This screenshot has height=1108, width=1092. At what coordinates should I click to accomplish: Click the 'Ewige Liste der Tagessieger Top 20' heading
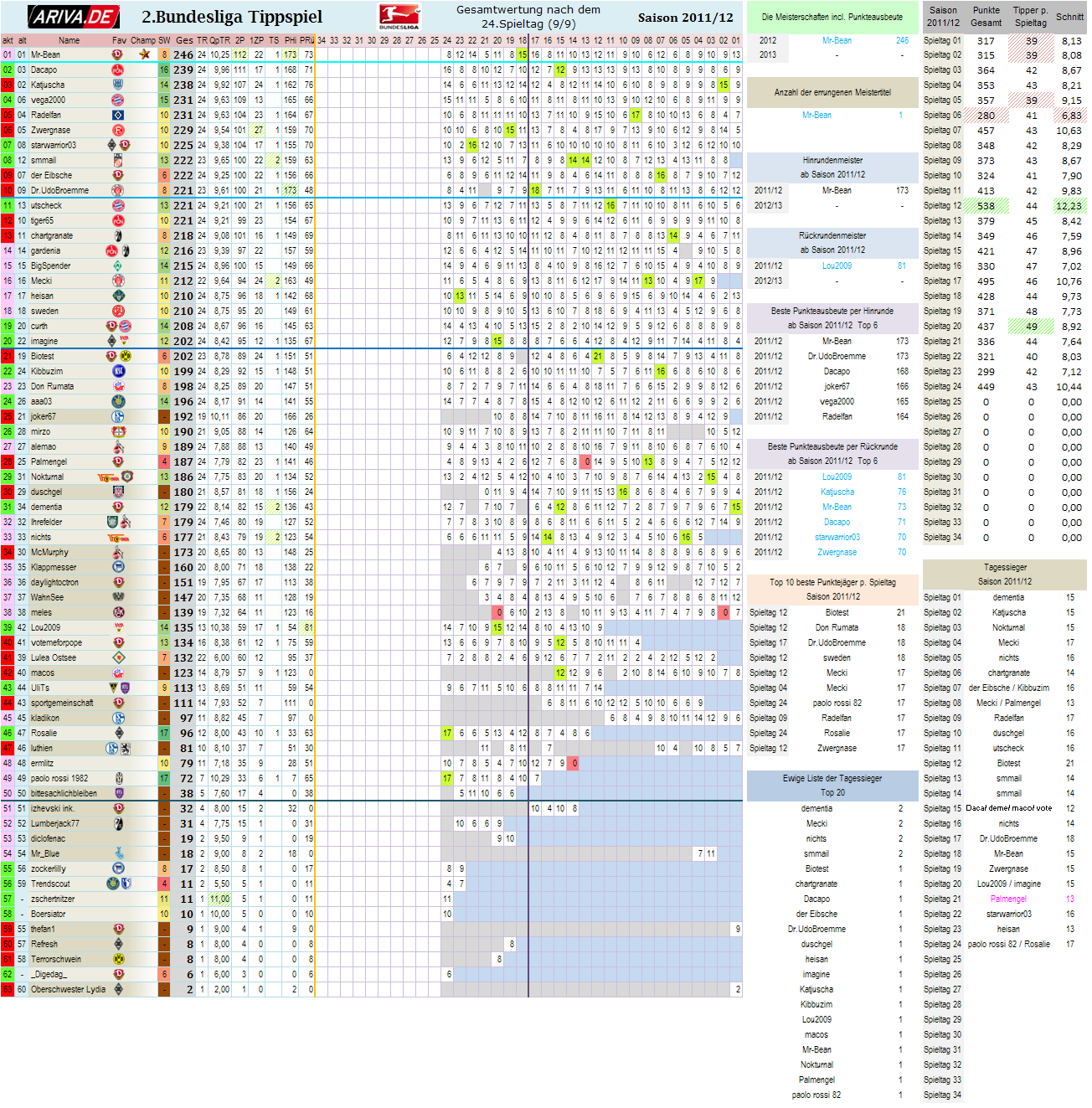tap(832, 786)
